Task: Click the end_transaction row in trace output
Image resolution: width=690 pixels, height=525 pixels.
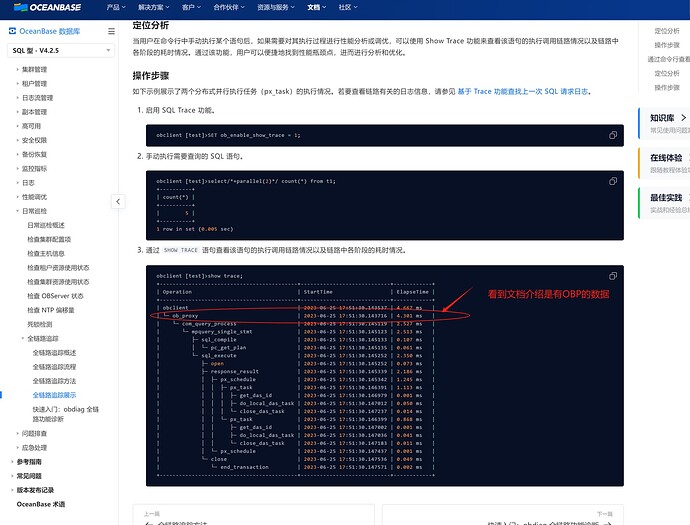Action: tap(295, 467)
